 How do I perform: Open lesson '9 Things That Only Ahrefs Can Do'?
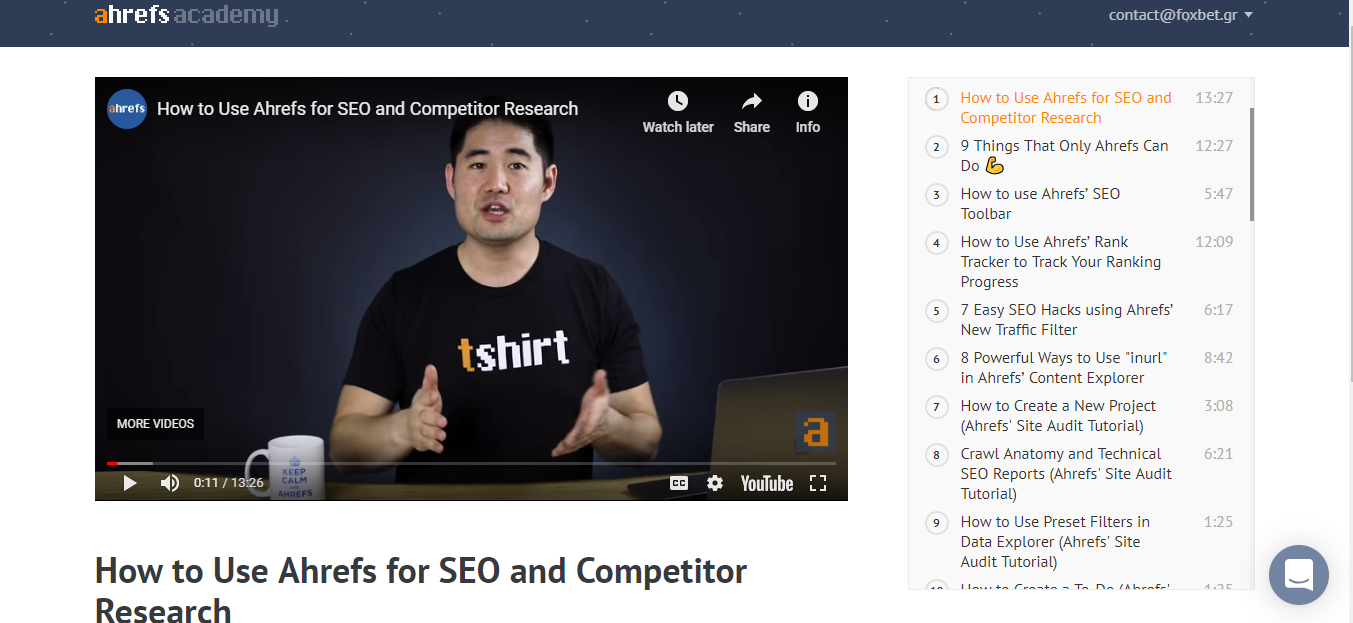pyautogui.click(x=1064, y=156)
